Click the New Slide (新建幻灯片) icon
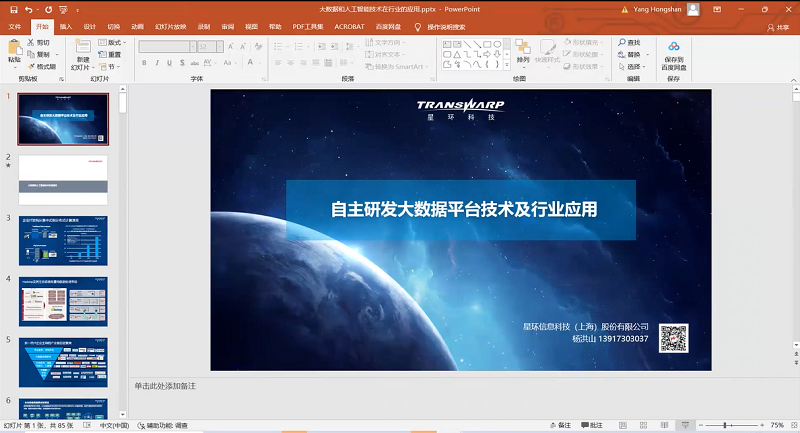The width and height of the screenshot is (800, 433). click(82, 47)
